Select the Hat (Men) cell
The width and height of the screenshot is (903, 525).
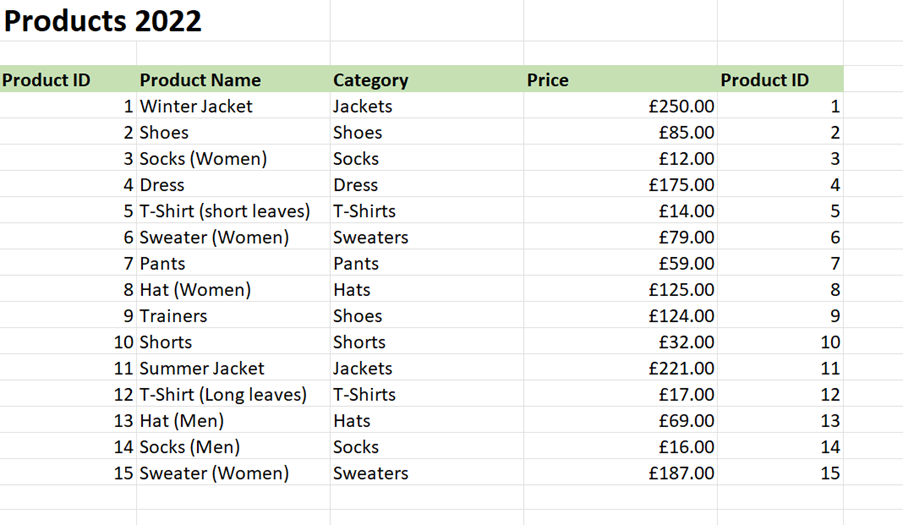click(x=233, y=420)
